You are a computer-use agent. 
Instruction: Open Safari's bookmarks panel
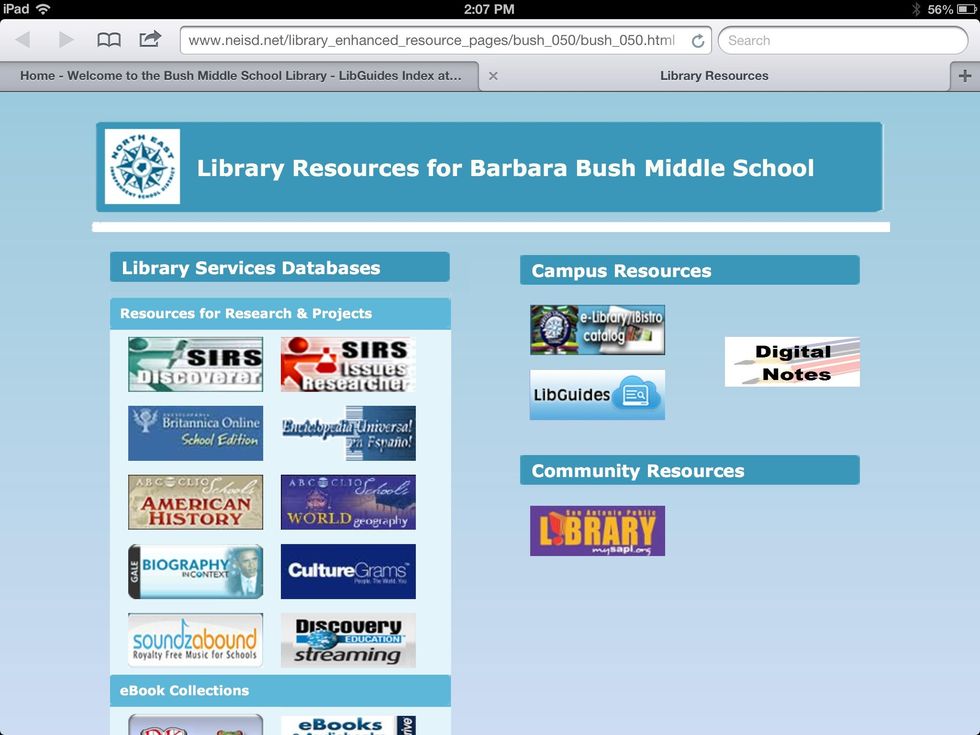(109, 40)
